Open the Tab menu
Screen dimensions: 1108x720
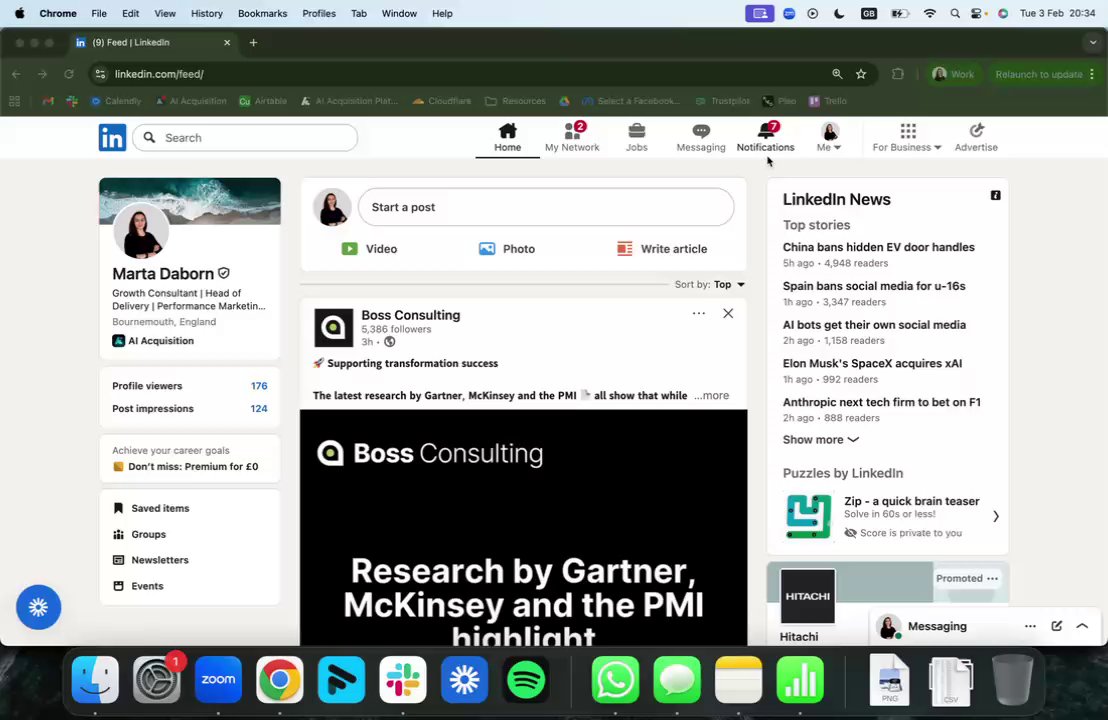pyautogui.click(x=359, y=13)
